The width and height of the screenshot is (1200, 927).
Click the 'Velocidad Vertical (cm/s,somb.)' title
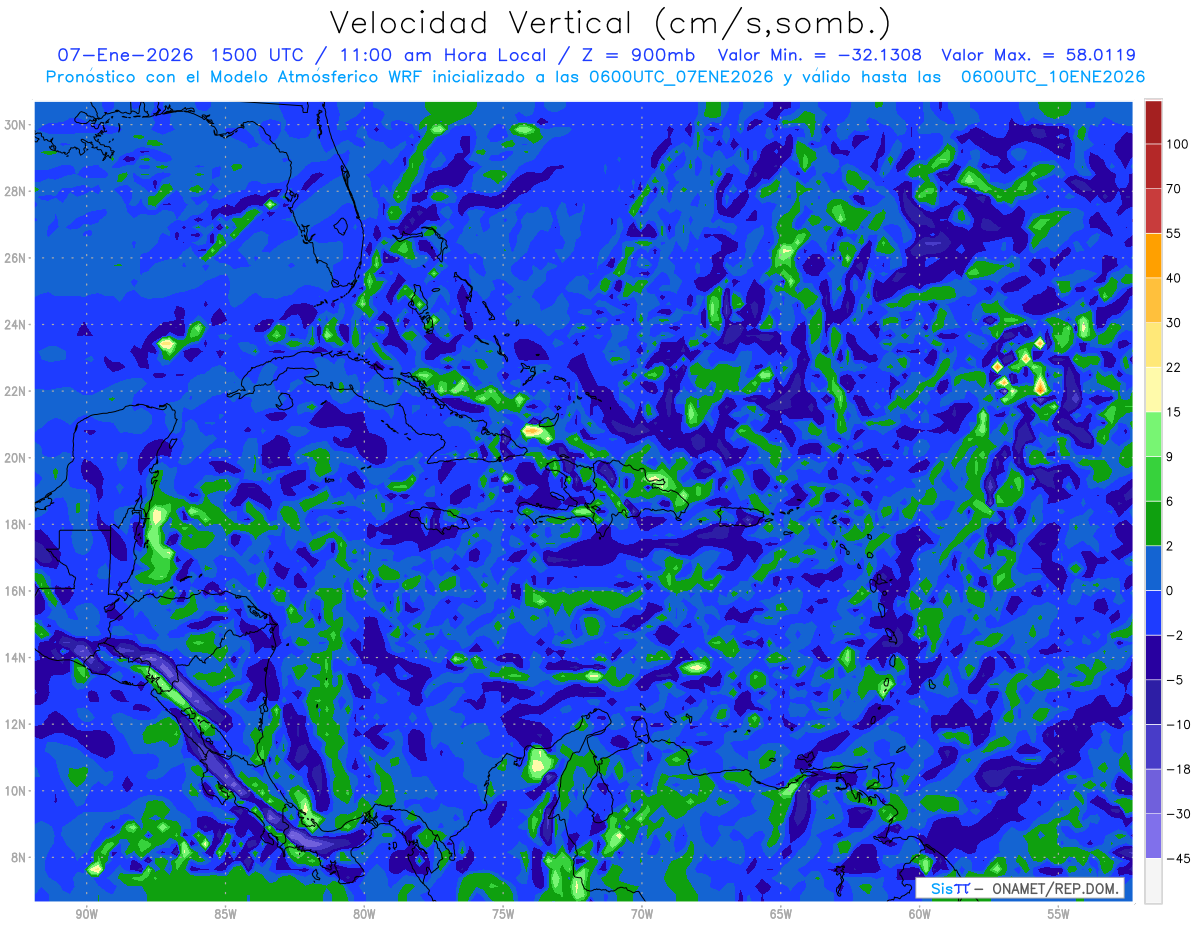(610, 24)
